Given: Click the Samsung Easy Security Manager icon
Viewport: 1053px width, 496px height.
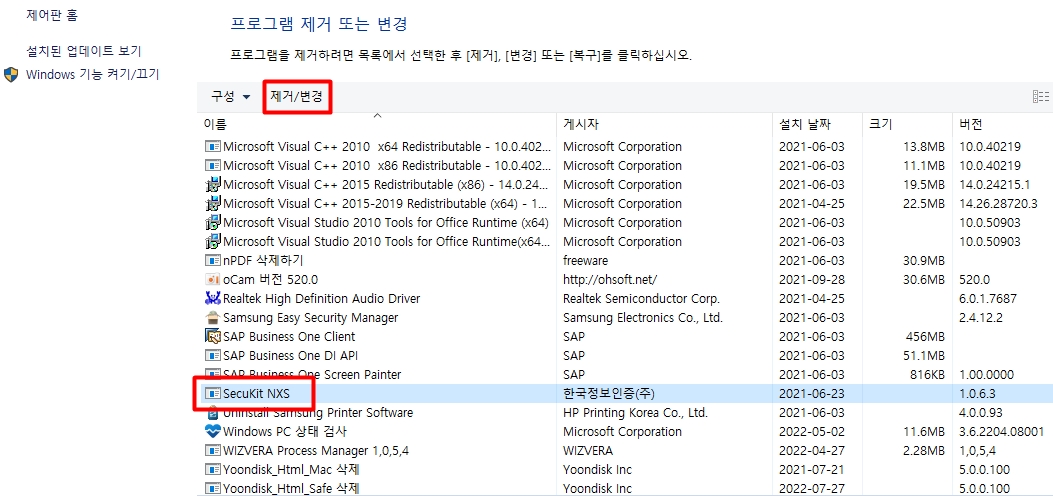Looking at the screenshot, I should tap(212, 318).
